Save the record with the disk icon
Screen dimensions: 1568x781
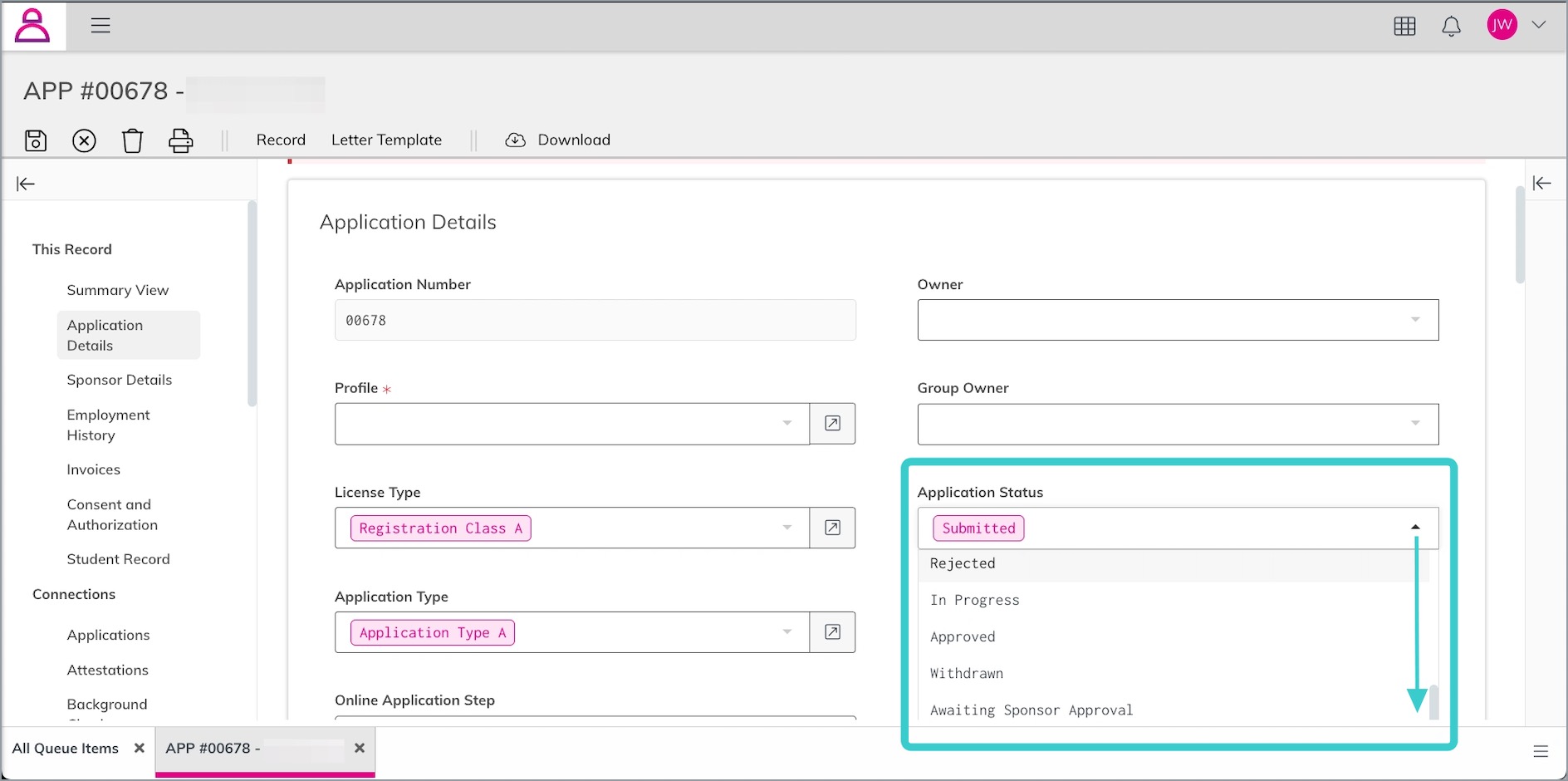36,140
